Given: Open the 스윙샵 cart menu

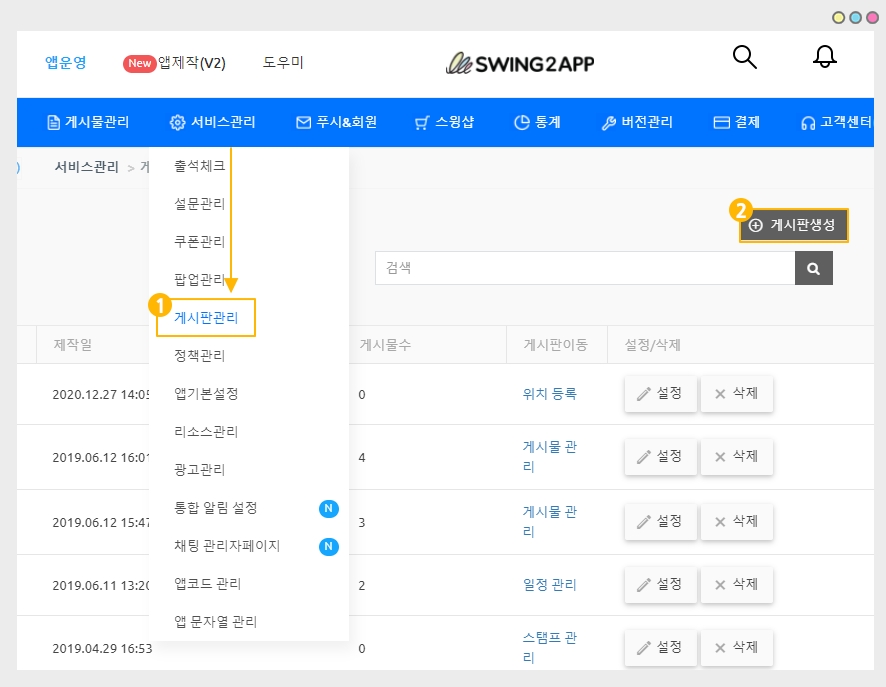Looking at the screenshot, I should tap(444, 122).
